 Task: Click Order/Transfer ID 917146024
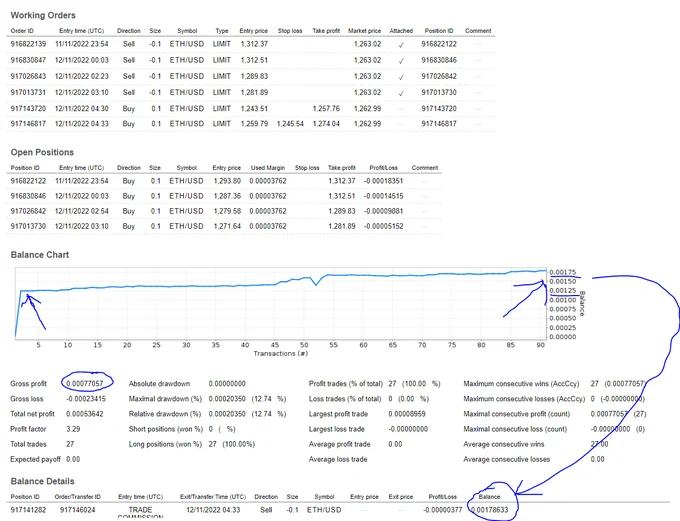click(78, 510)
